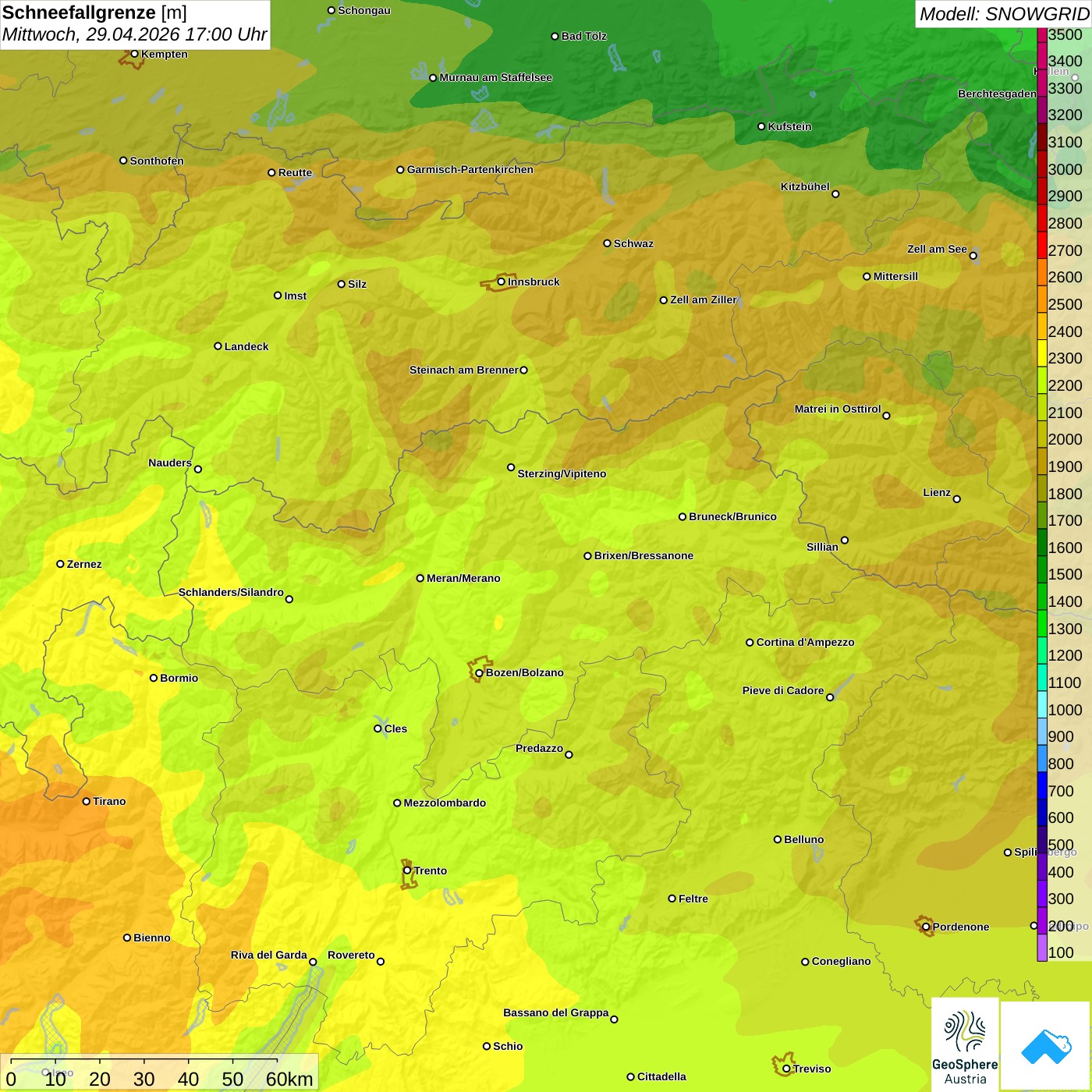Click the Zell am See location dot
The height and width of the screenshot is (1092, 1092).
973,255
